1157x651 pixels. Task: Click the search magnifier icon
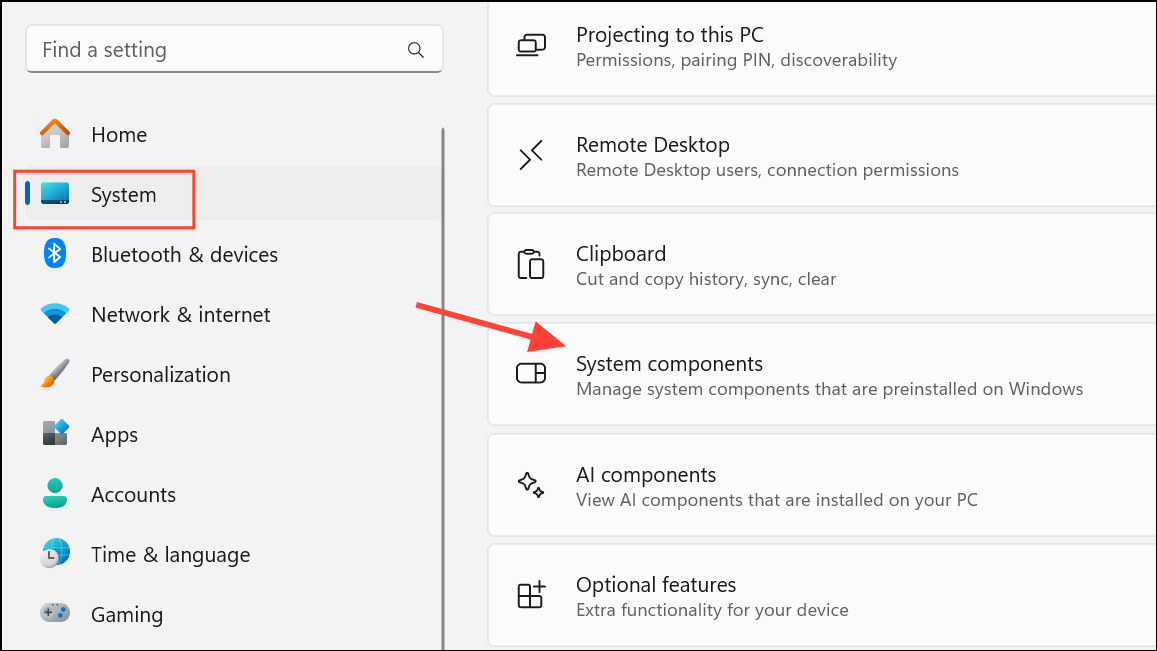tap(415, 49)
